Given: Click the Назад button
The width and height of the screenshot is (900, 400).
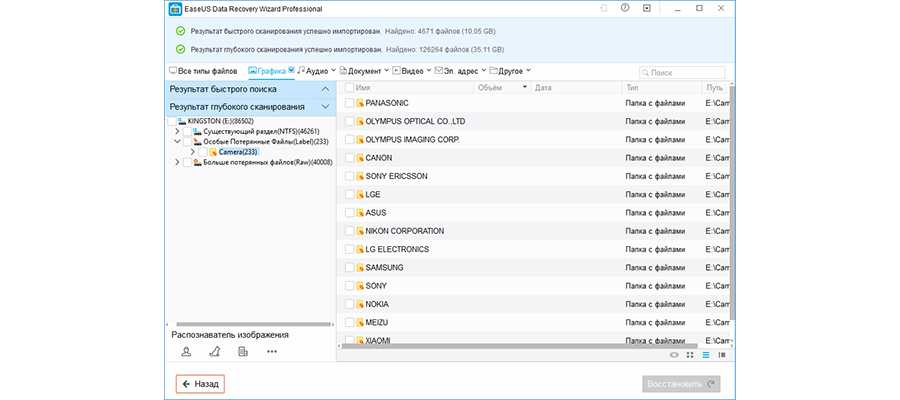Looking at the screenshot, I should (200, 383).
